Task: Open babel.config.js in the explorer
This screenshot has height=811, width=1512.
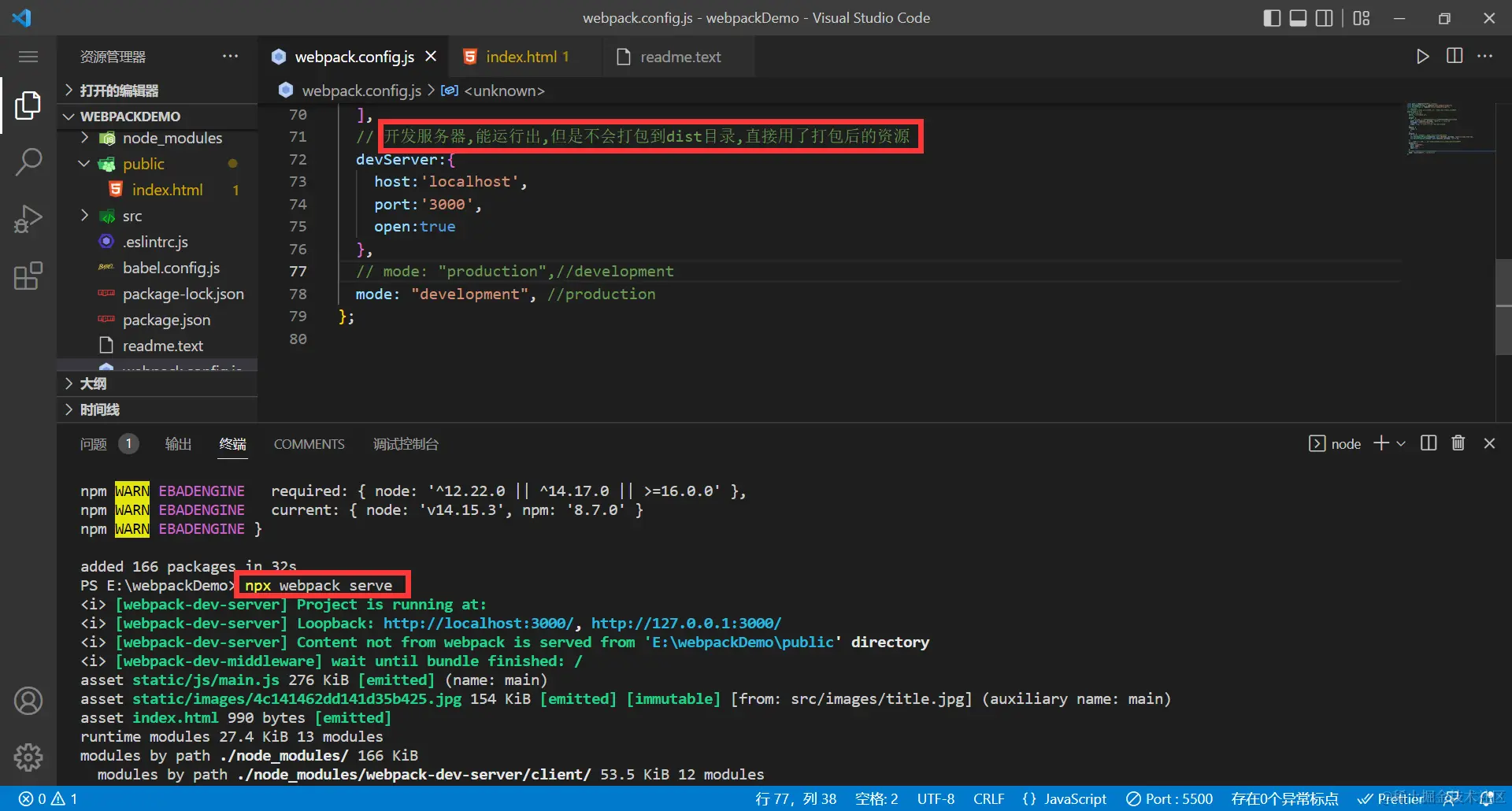Action: click(171, 268)
